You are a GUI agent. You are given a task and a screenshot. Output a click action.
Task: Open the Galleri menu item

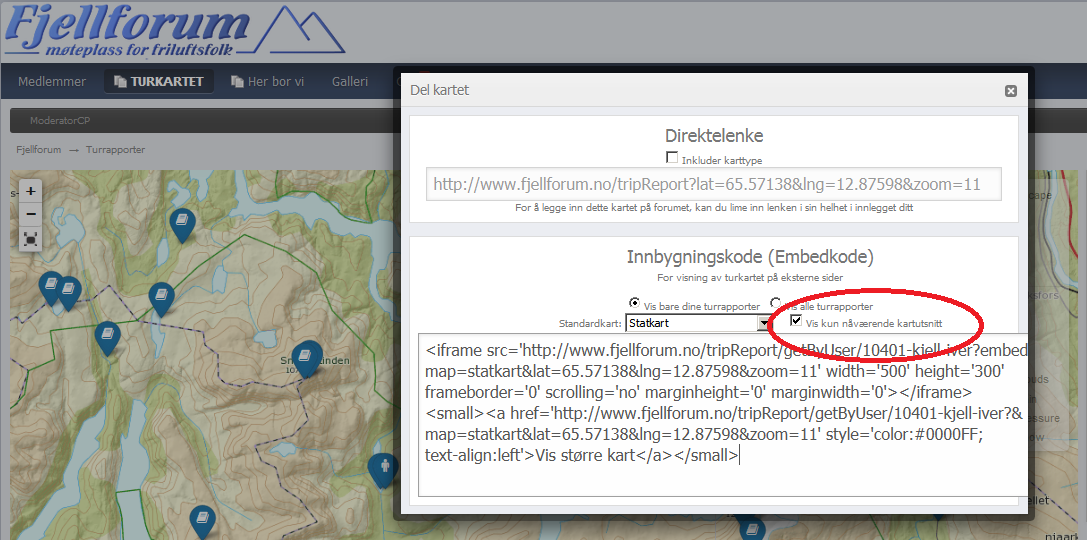pos(350,81)
